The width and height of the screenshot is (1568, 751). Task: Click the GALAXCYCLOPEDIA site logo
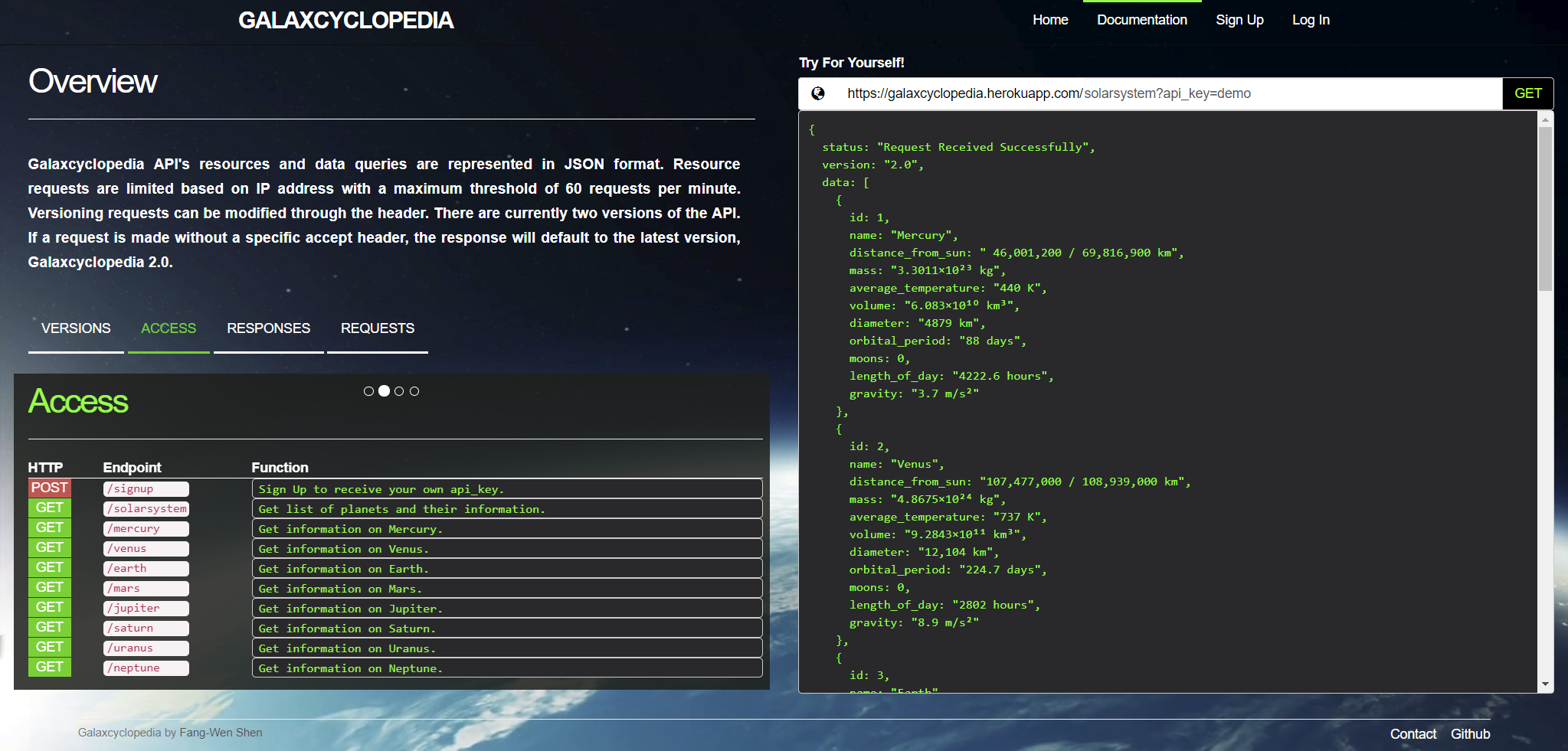[346, 21]
